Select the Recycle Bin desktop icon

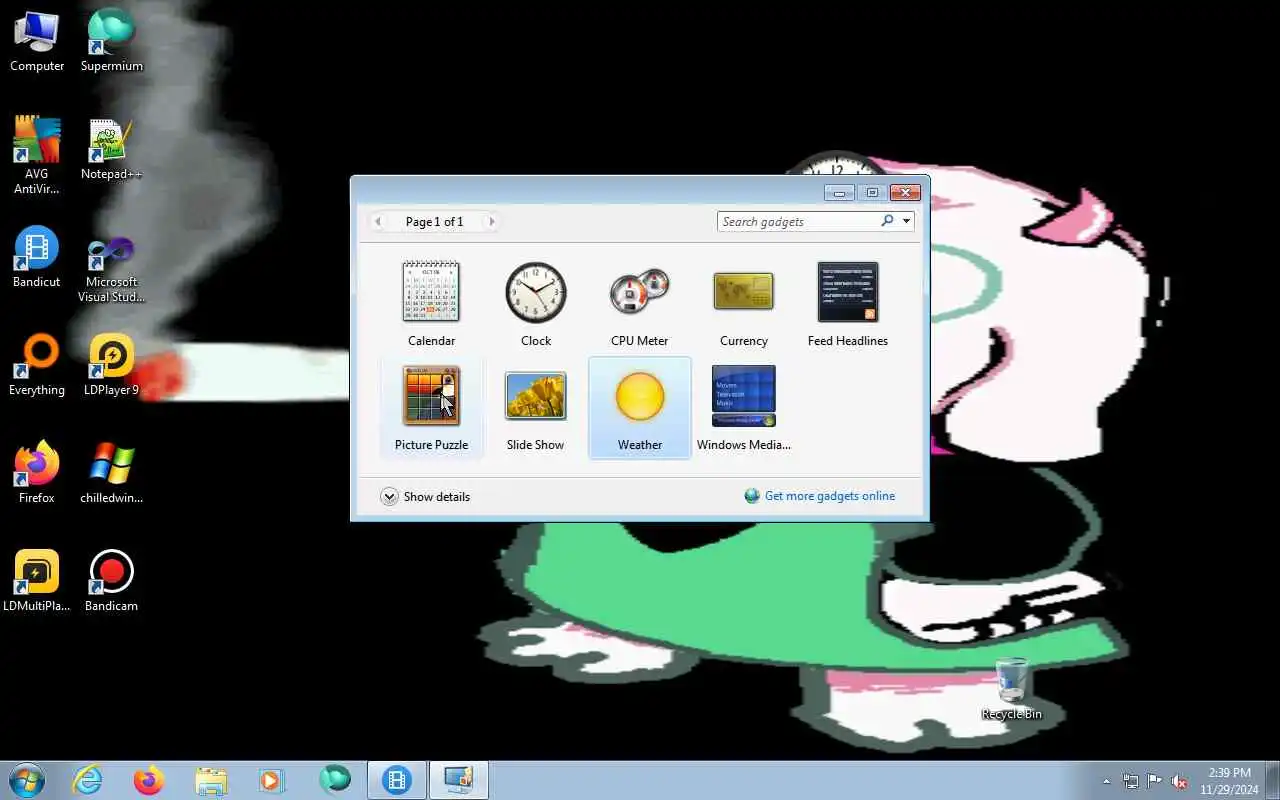[1012, 689]
